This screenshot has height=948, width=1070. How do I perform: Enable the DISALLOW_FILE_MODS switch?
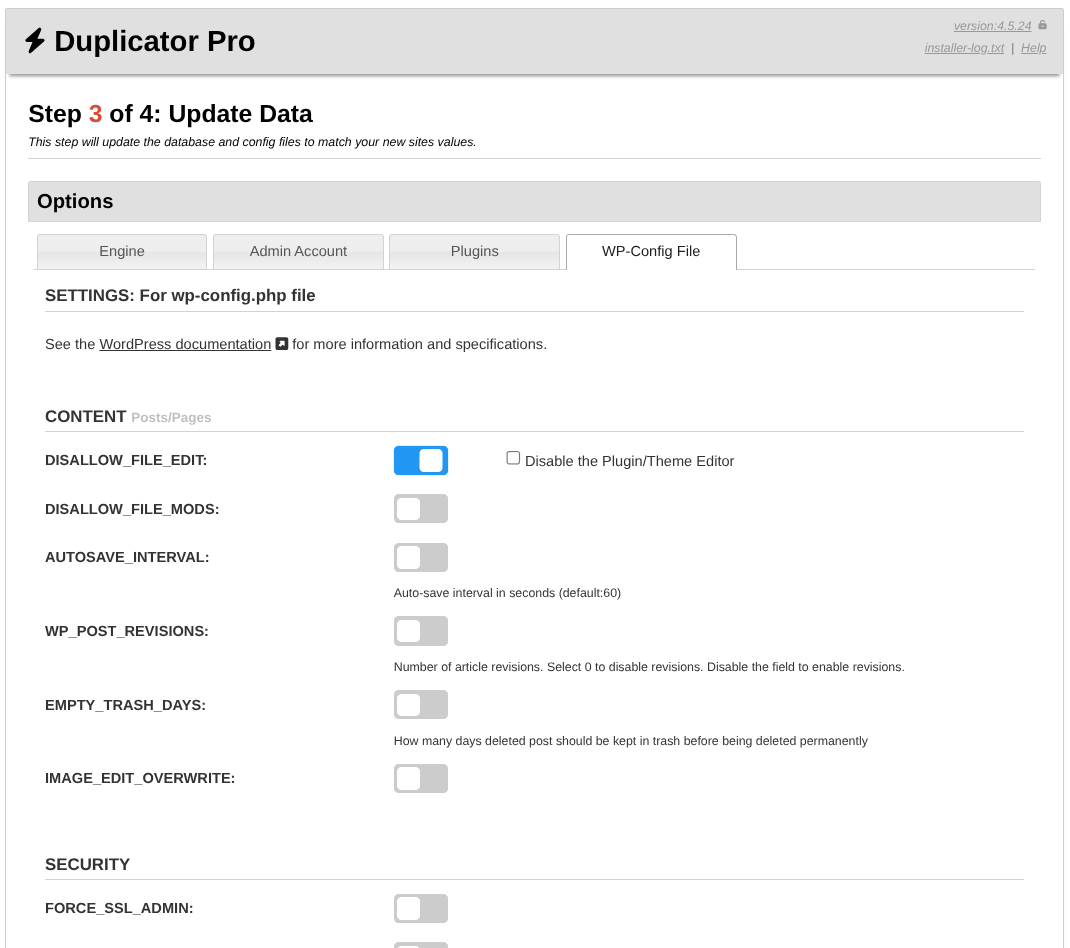click(421, 509)
